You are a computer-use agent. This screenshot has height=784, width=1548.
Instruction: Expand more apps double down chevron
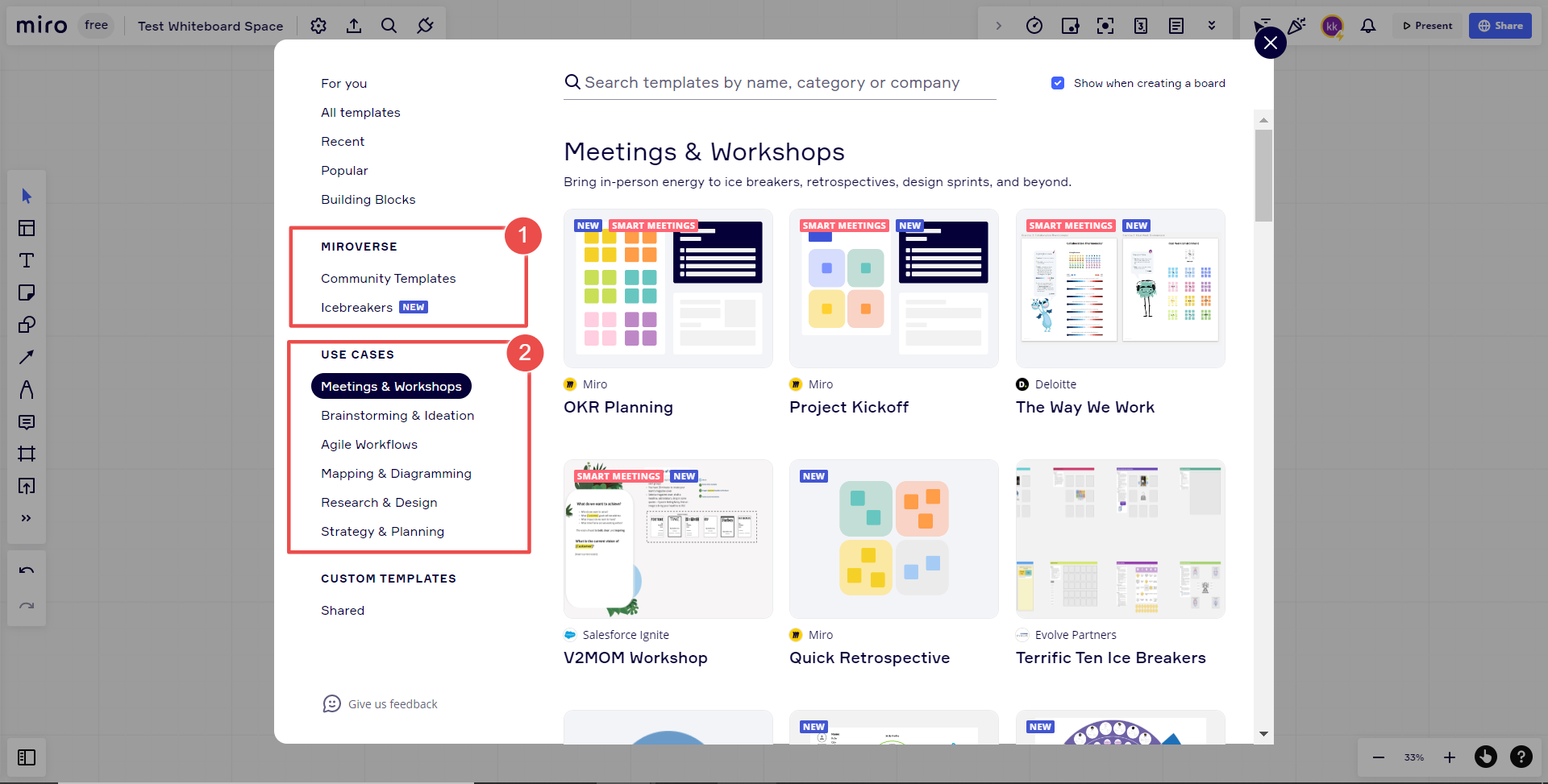[x=1212, y=26]
